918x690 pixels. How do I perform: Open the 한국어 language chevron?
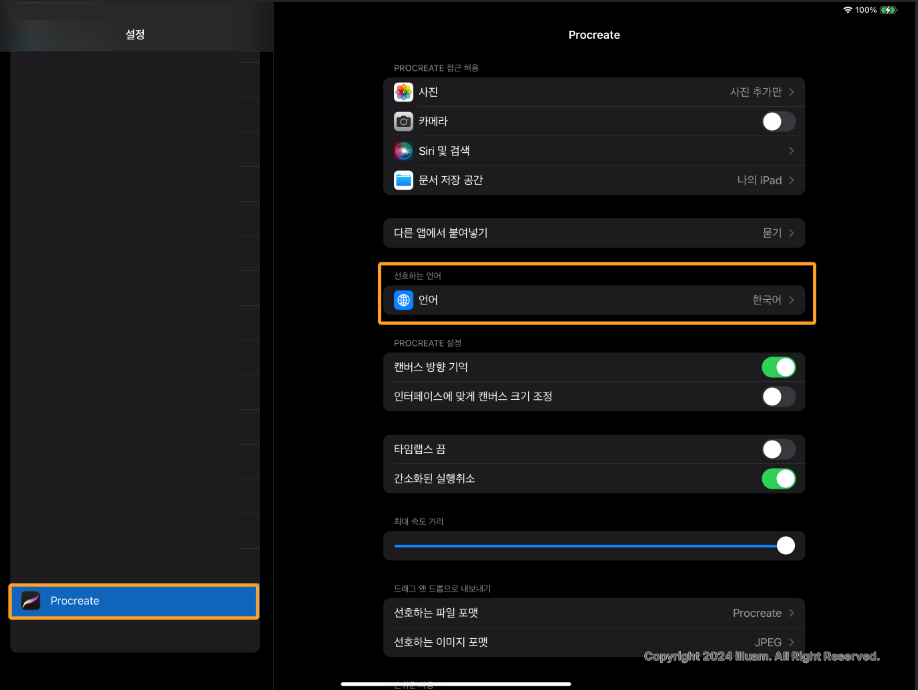click(x=791, y=300)
